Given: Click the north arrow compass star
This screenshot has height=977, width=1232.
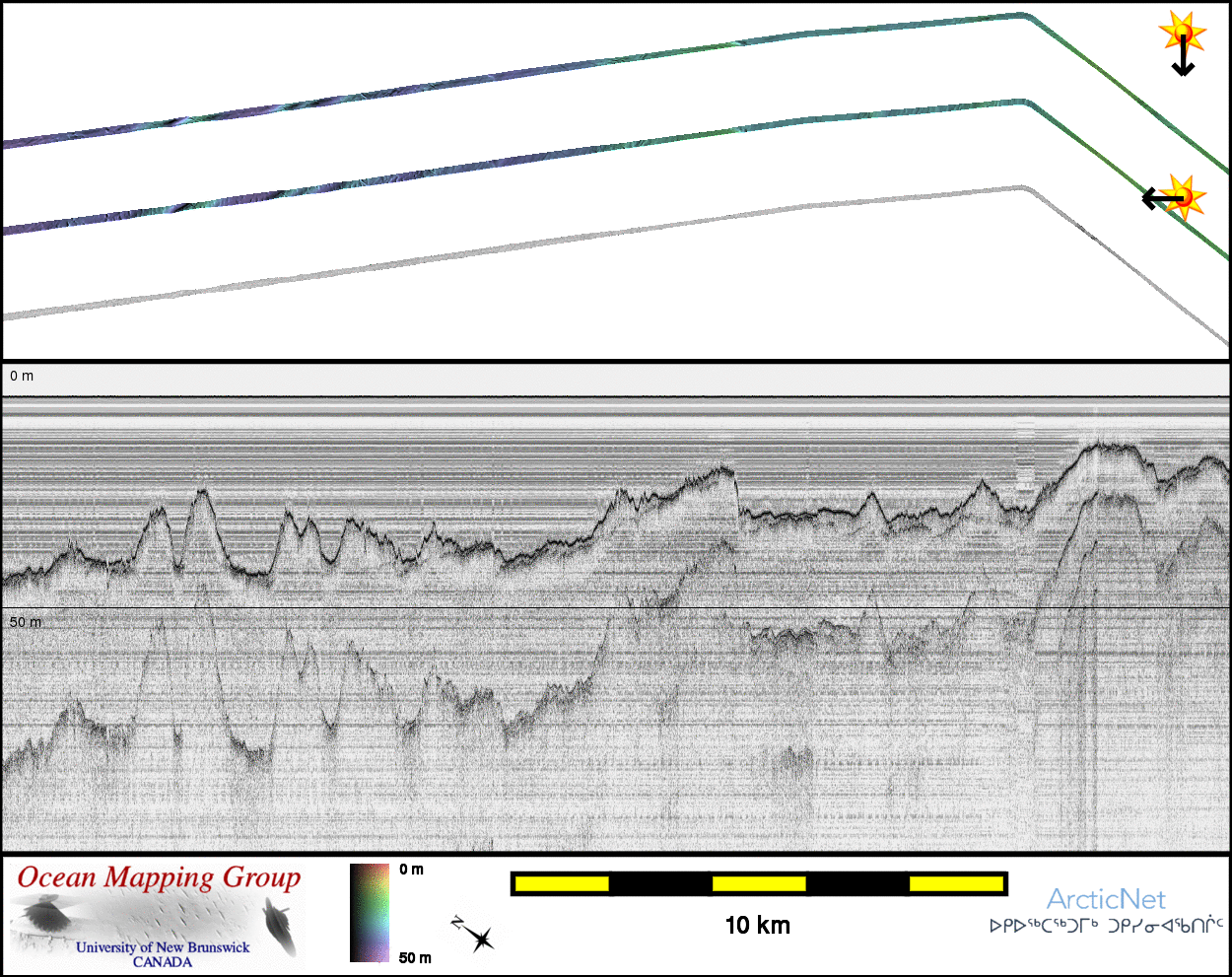Looking at the screenshot, I should click(475, 934).
